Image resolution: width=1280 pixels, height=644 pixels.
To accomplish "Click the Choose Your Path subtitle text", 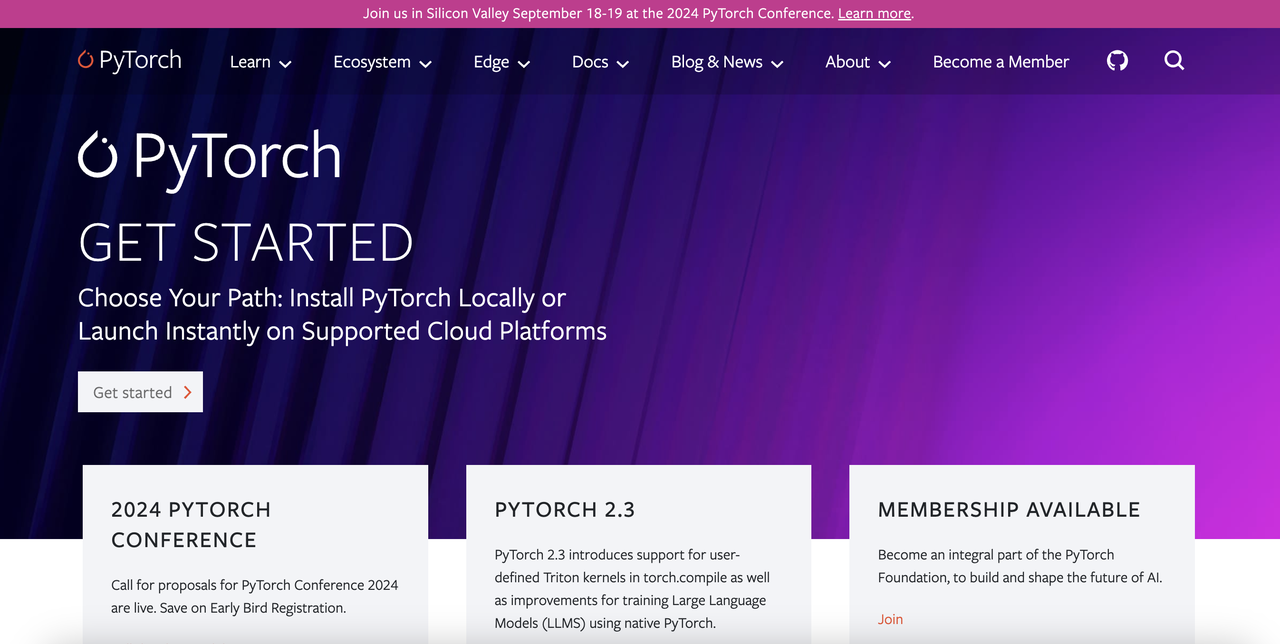I will [342, 314].
